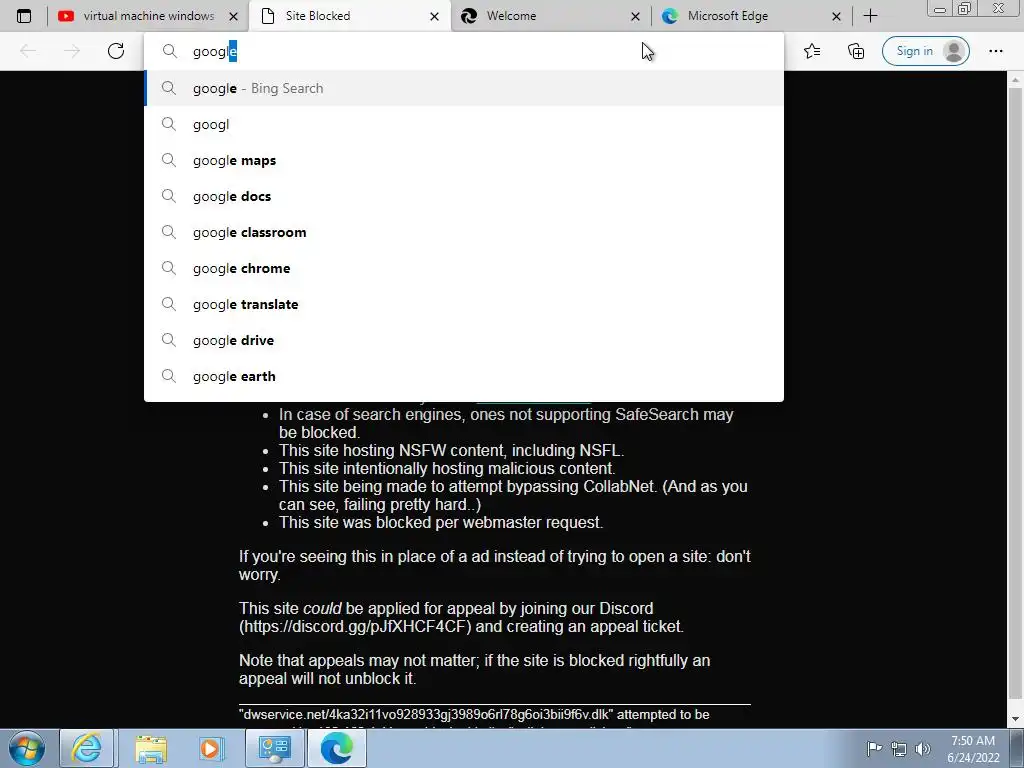Select the google drive suggestion
Viewport: 1024px width, 768px height.
pos(464,340)
